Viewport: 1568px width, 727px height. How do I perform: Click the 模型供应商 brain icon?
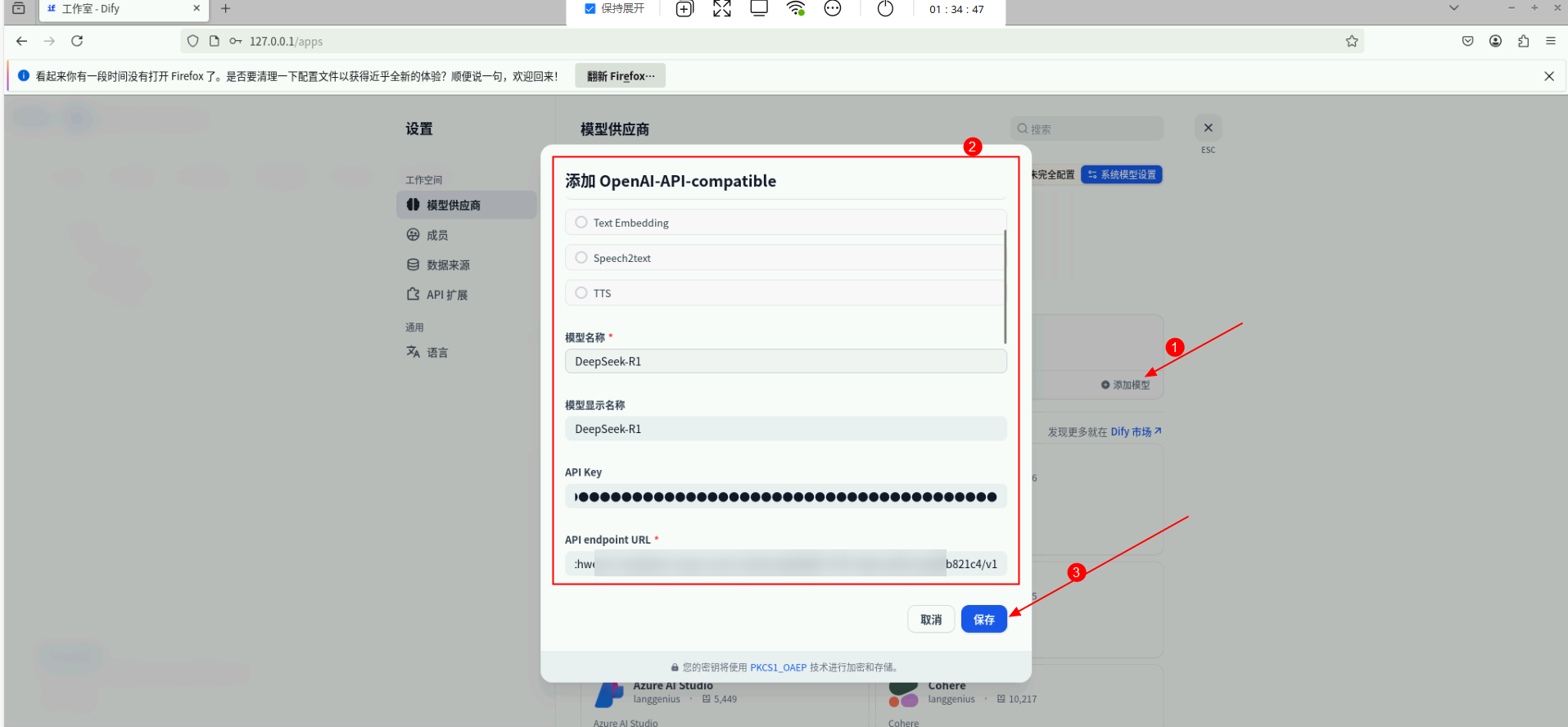413,205
